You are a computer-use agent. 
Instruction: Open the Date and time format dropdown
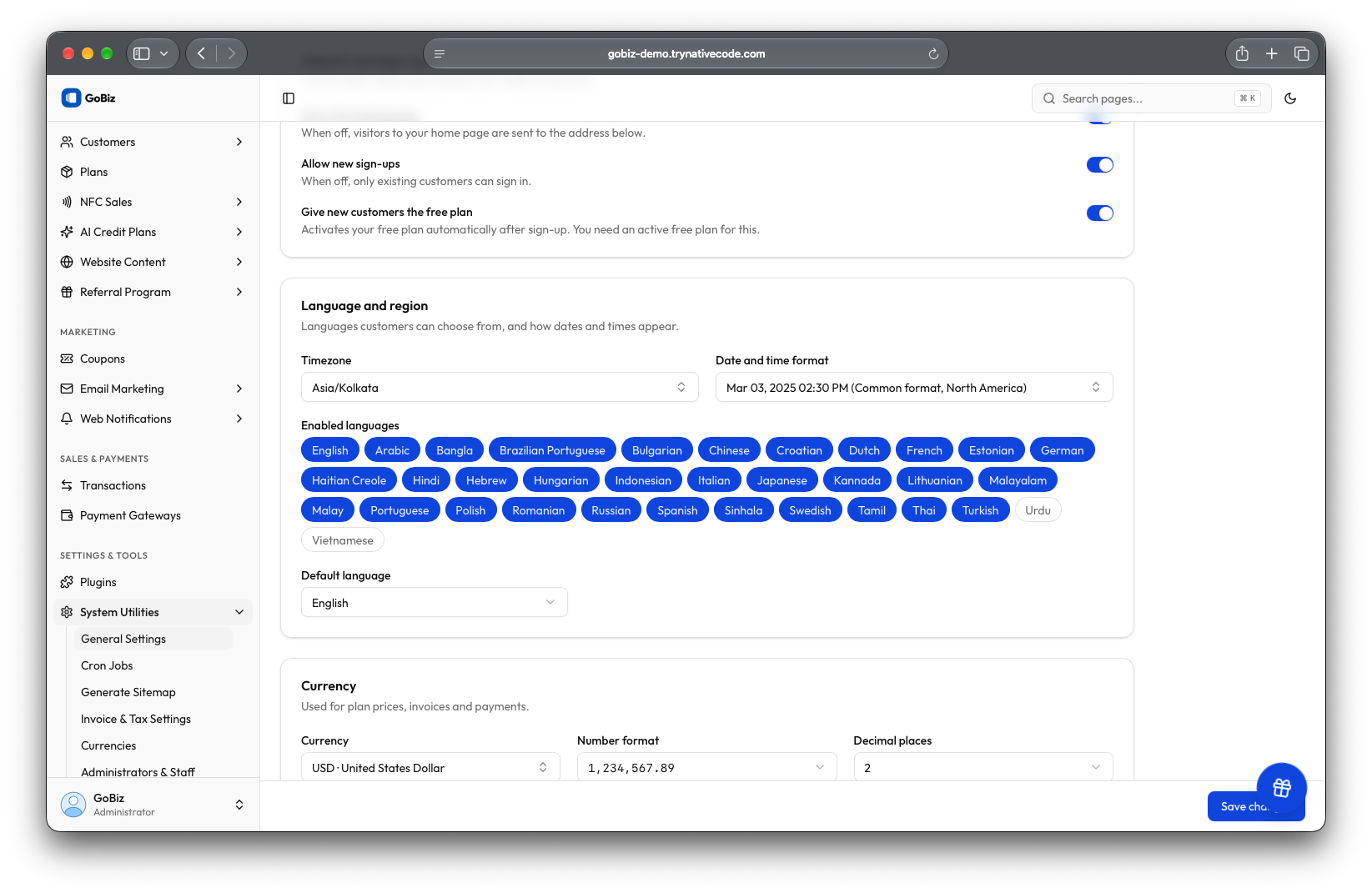pos(914,388)
